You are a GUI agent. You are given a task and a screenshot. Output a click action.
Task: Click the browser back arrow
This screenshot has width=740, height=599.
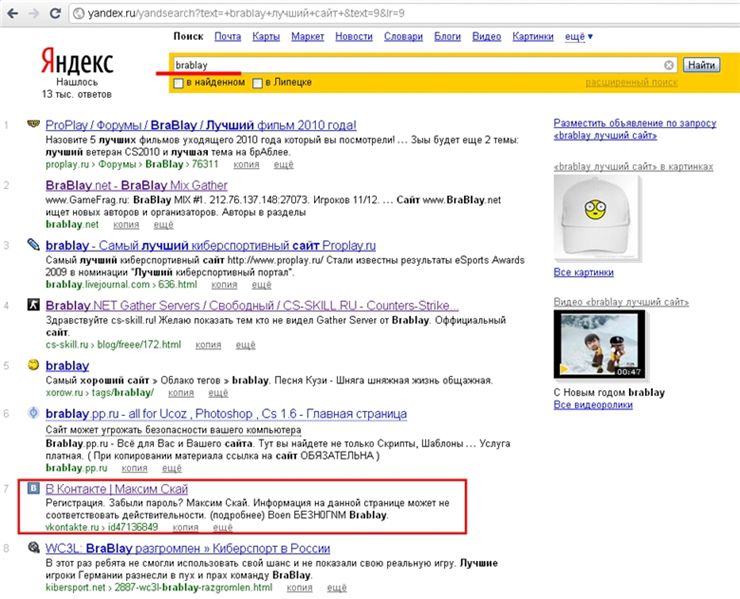[x=12, y=12]
